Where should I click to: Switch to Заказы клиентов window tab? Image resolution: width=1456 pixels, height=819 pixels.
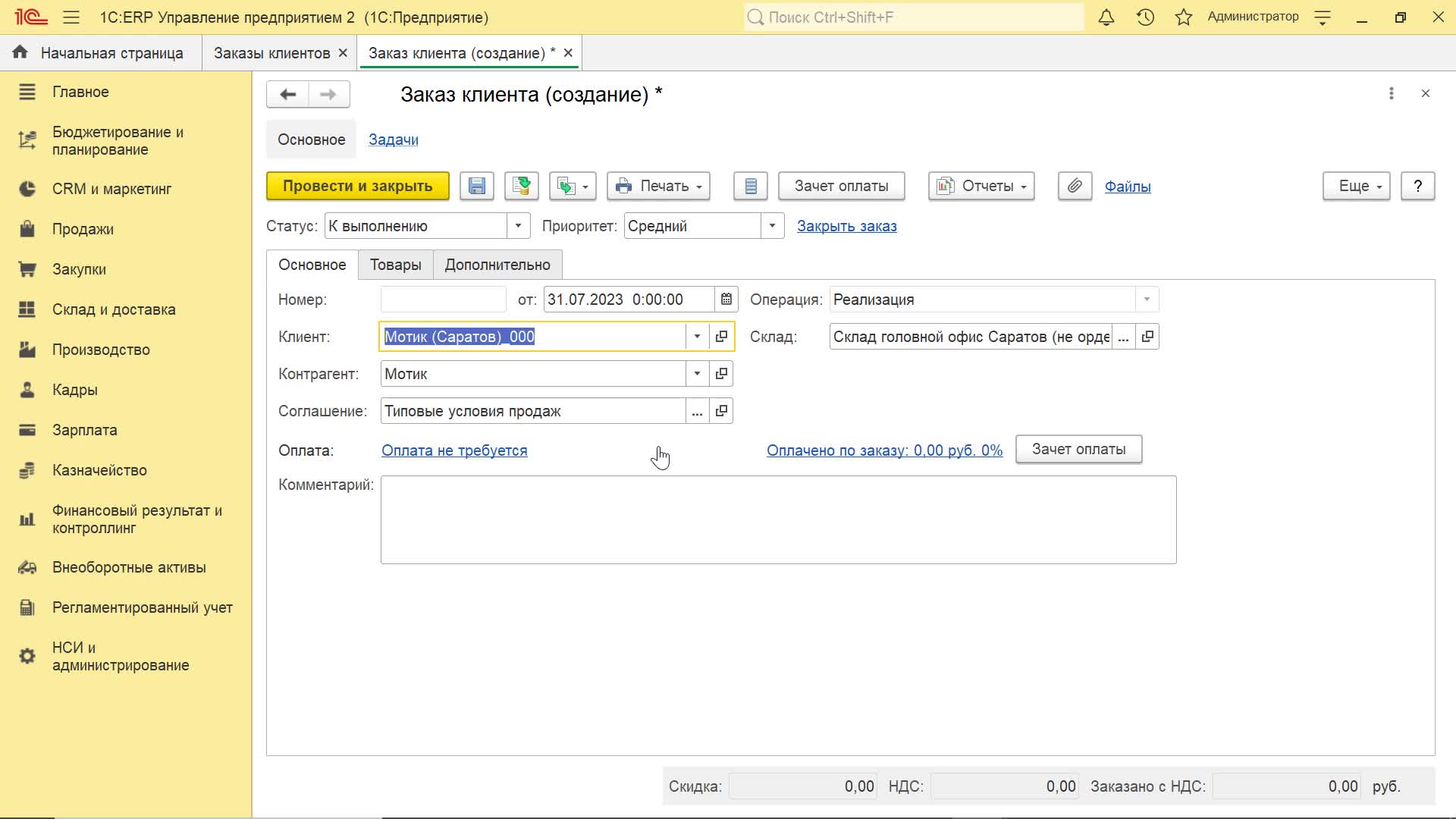tap(271, 53)
